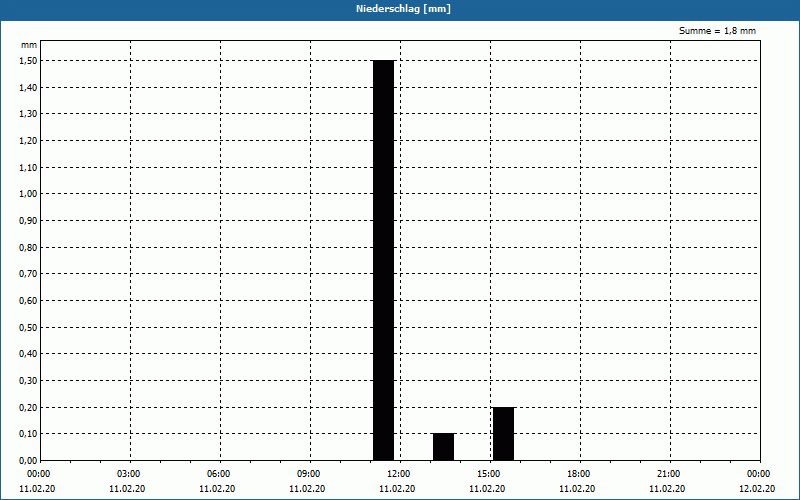Click the 0,60 y-axis label

tap(28, 301)
